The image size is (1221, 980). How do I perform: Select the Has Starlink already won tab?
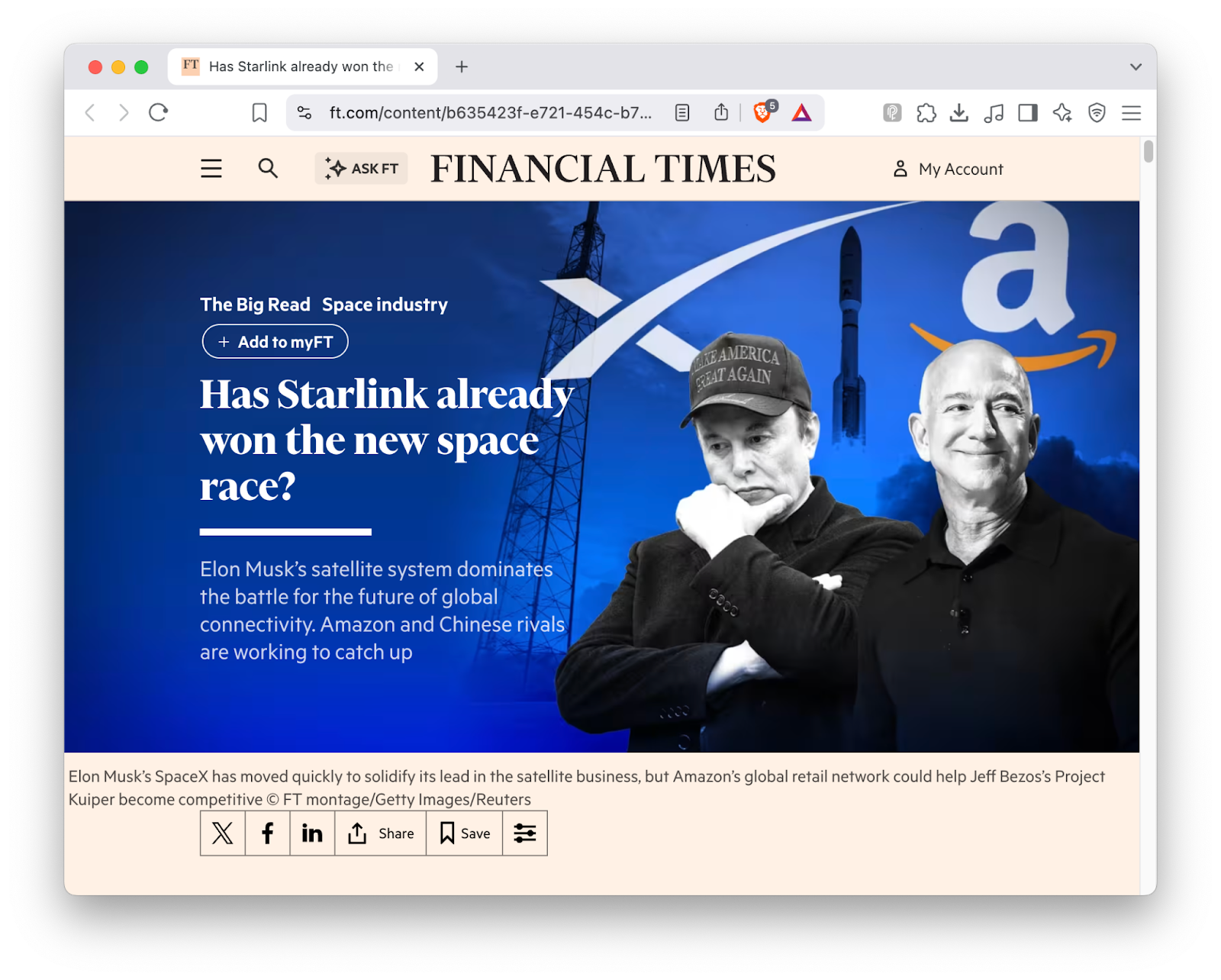point(302,66)
